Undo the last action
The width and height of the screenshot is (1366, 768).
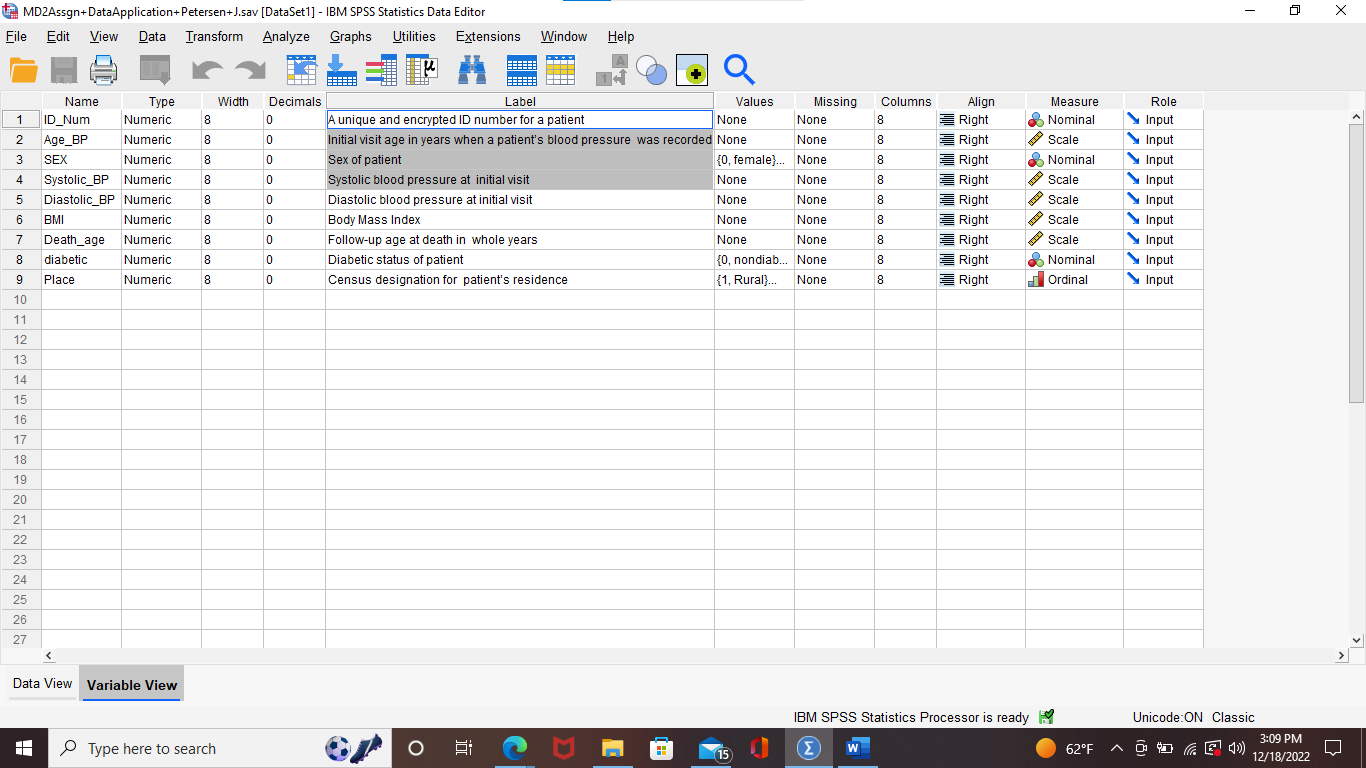[209, 70]
